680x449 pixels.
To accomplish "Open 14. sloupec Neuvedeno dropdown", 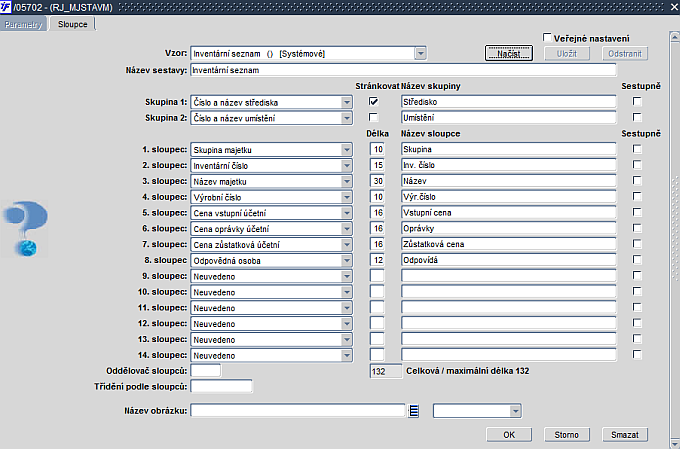I will pyautogui.click(x=347, y=355).
